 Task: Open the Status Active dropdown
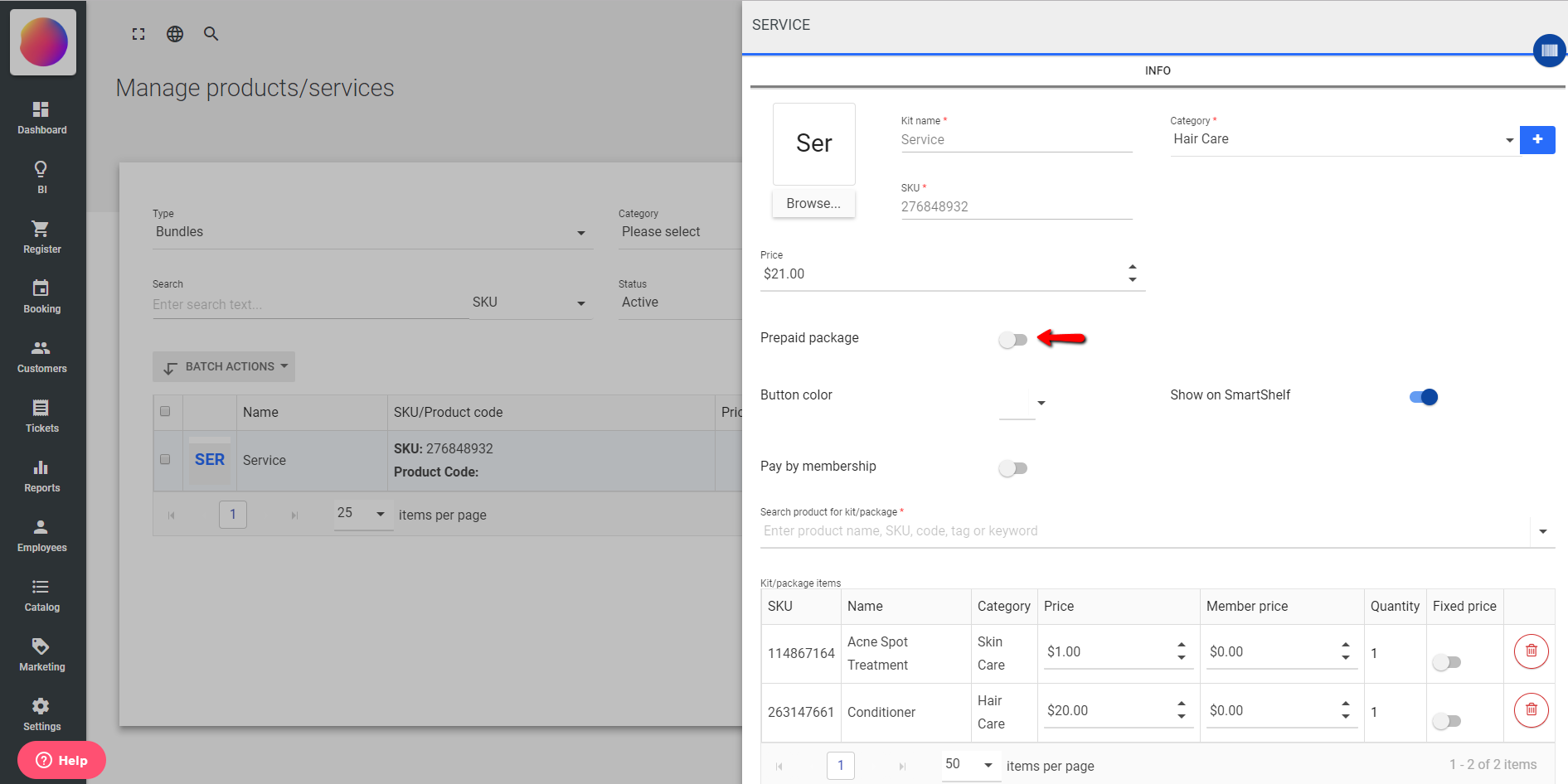tap(680, 302)
